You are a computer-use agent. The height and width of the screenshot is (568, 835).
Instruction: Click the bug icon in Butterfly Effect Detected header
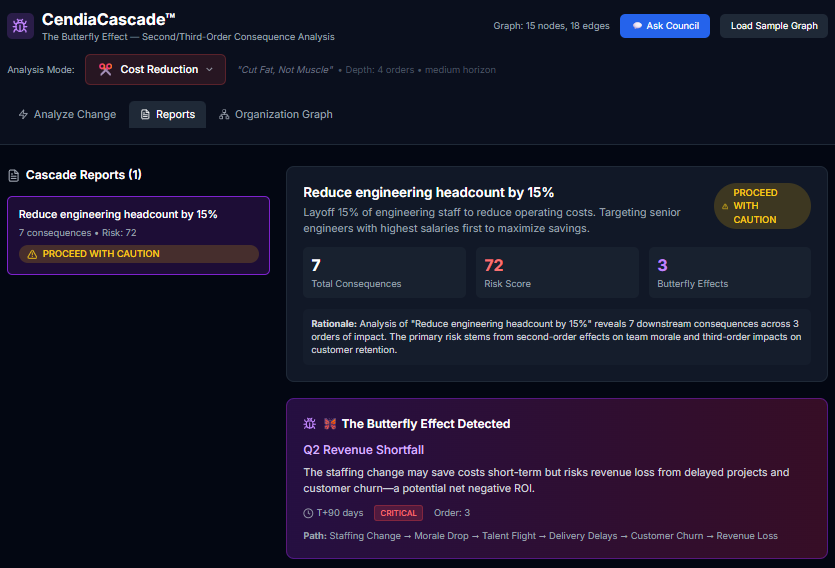click(310, 424)
